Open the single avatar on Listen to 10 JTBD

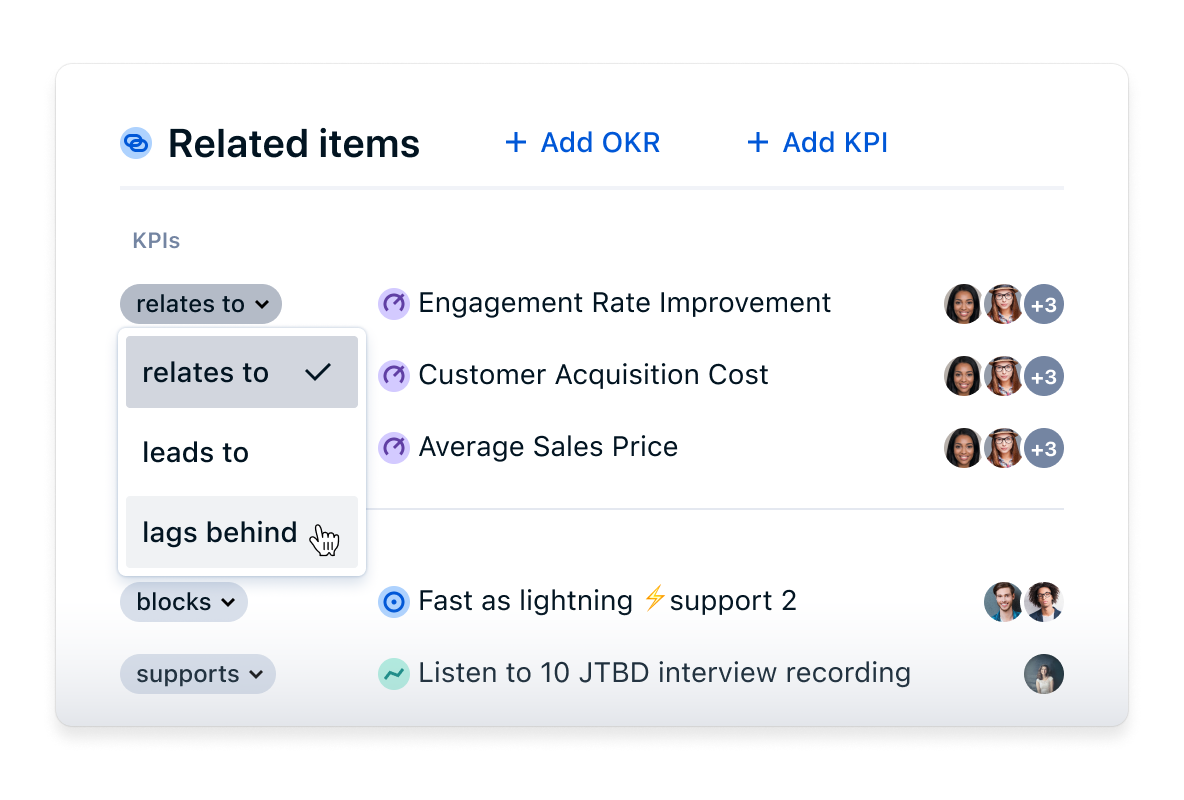tap(1044, 673)
